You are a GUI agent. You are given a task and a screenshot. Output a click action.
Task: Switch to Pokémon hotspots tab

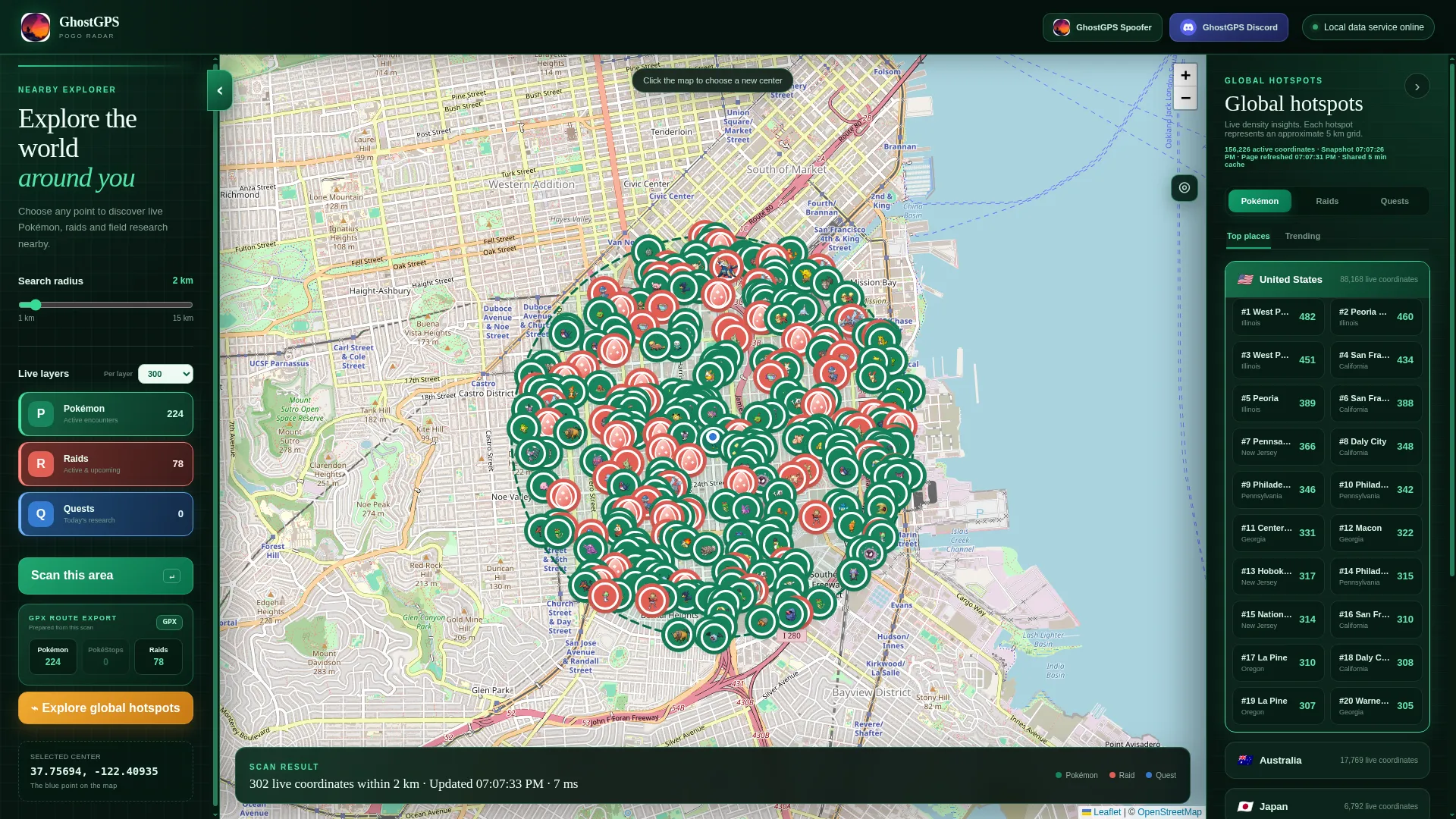[x=1260, y=202]
